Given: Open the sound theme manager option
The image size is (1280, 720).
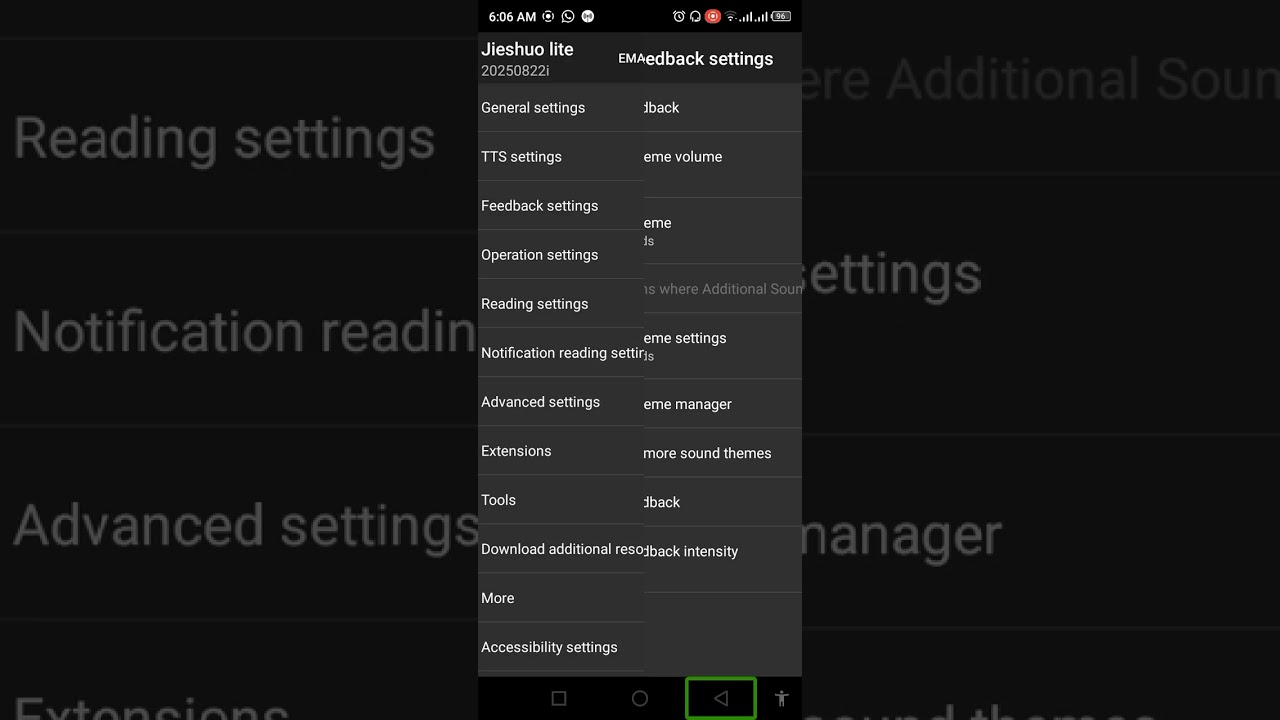Looking at the screenshot, I should (722, 404).
